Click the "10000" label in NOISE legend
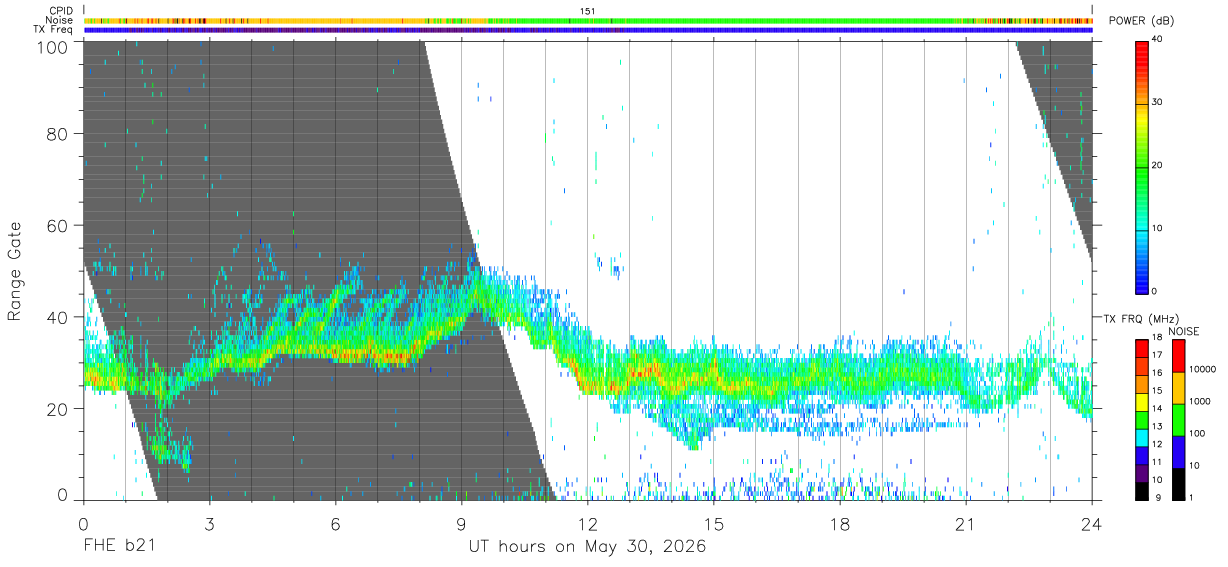1228x567 pixels. [1201, 369]
